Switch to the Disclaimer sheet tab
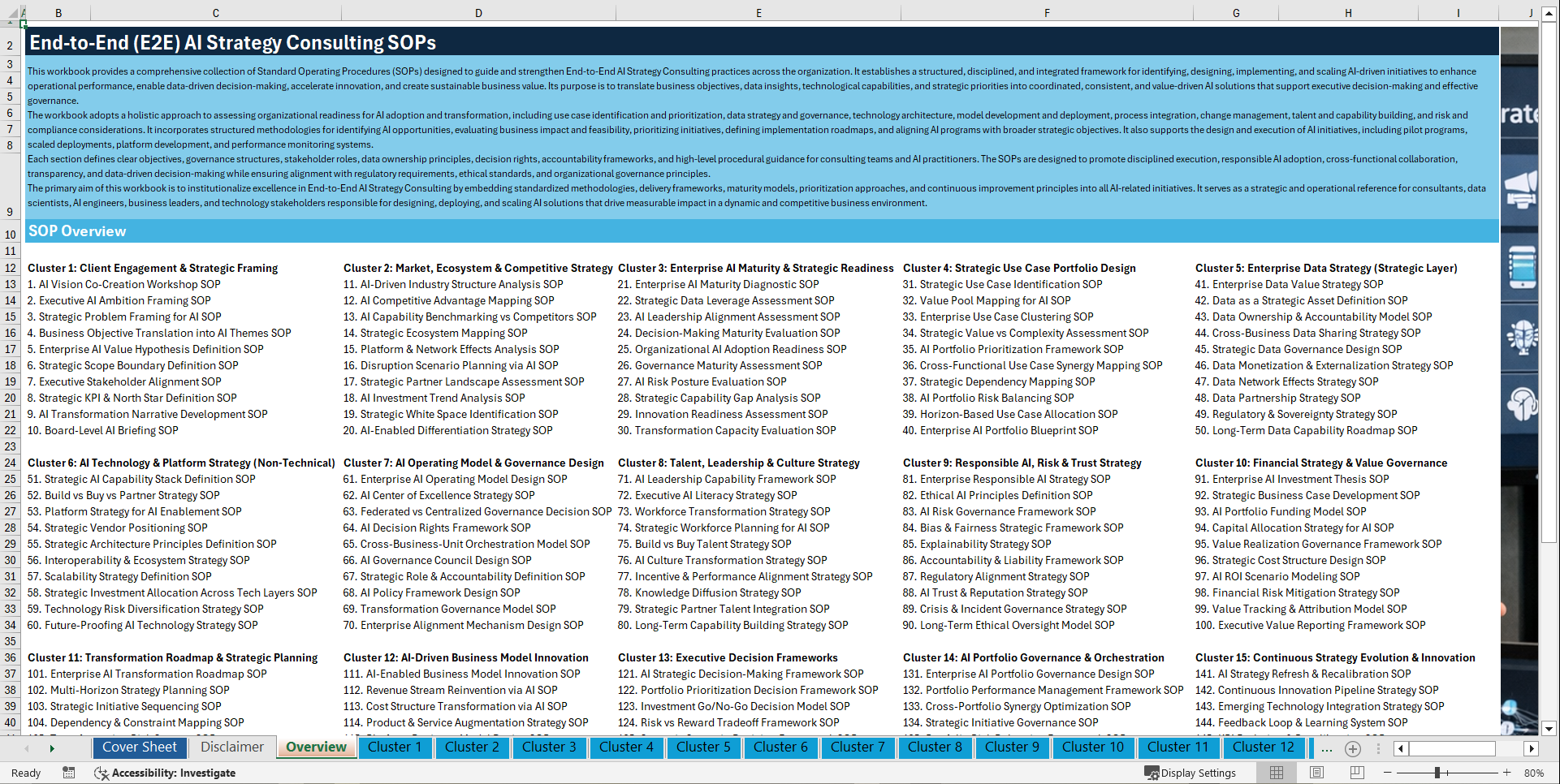The width and height of the screenshot is (1560, 784). pyautogui.click(x=231, y=747)
